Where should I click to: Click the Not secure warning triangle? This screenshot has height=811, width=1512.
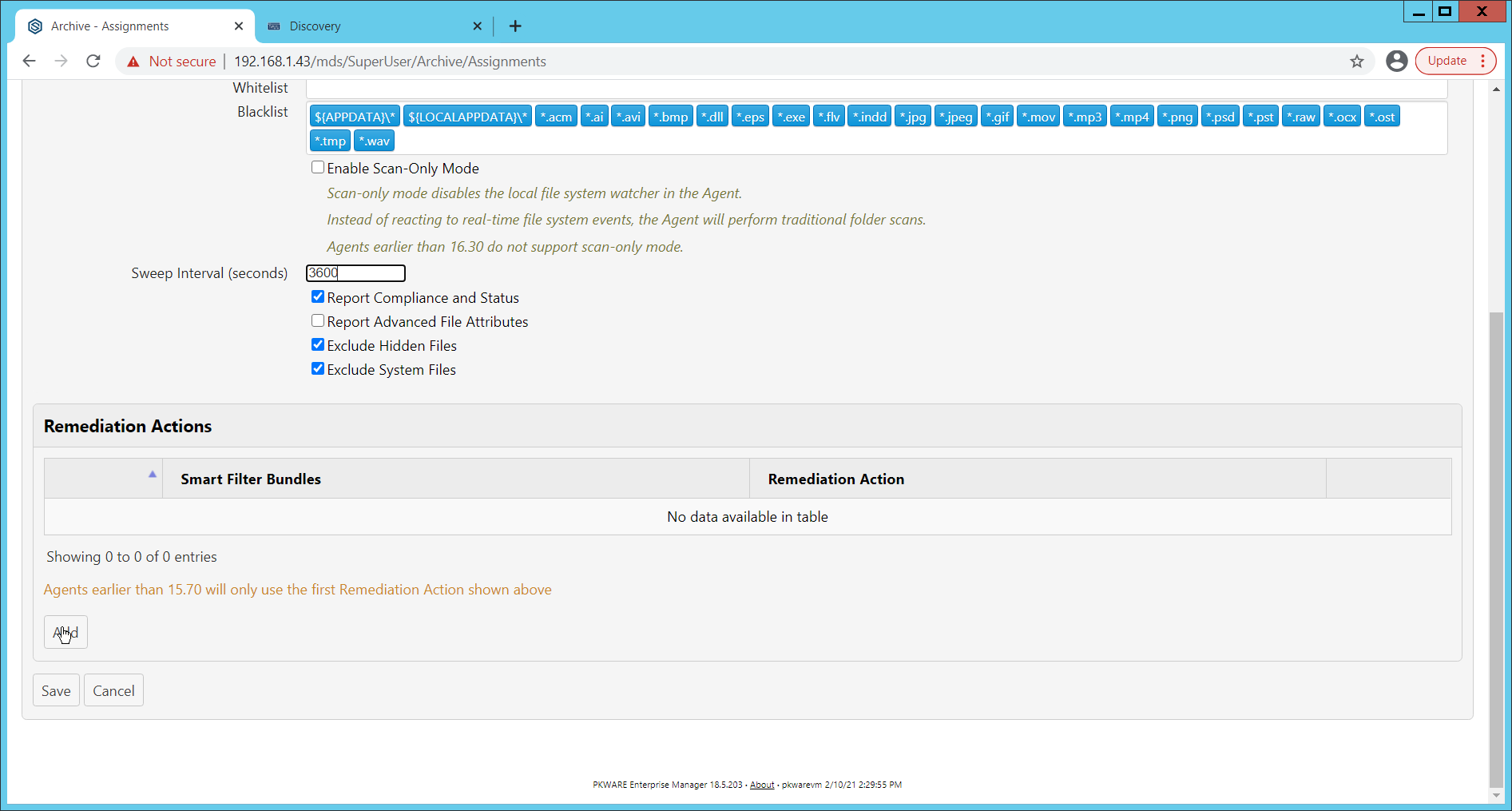tap(133, 61)
